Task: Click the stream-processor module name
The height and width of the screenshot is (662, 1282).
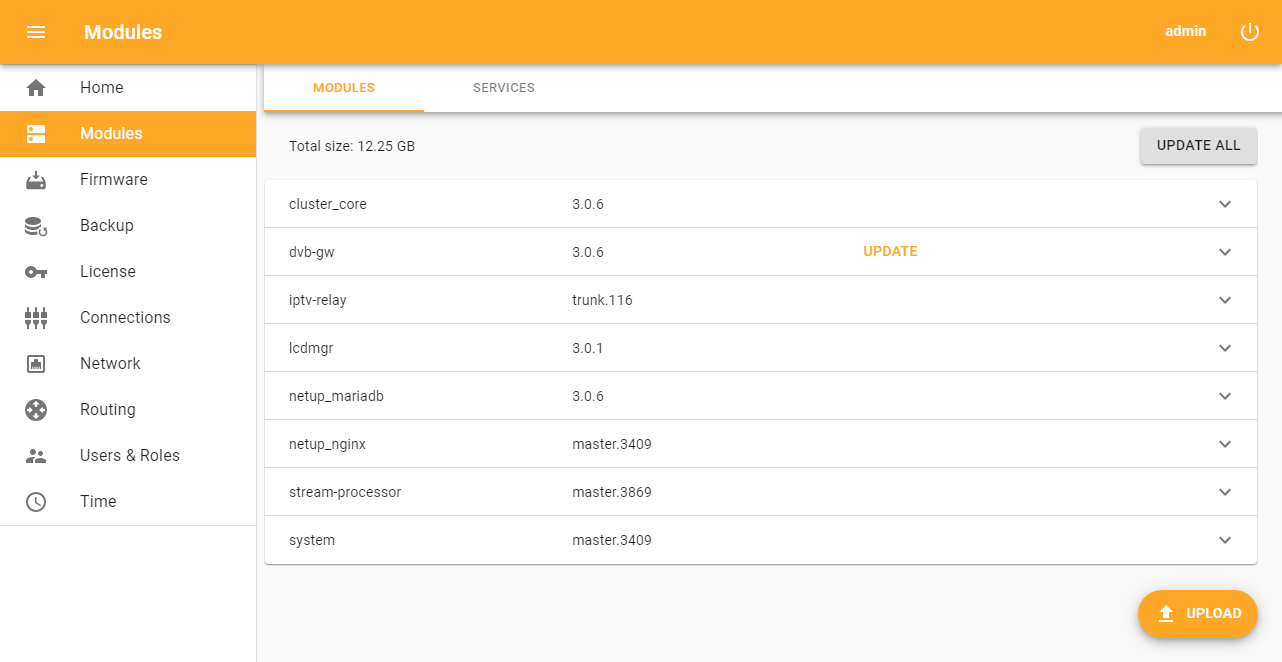Action: coord(345,492)
